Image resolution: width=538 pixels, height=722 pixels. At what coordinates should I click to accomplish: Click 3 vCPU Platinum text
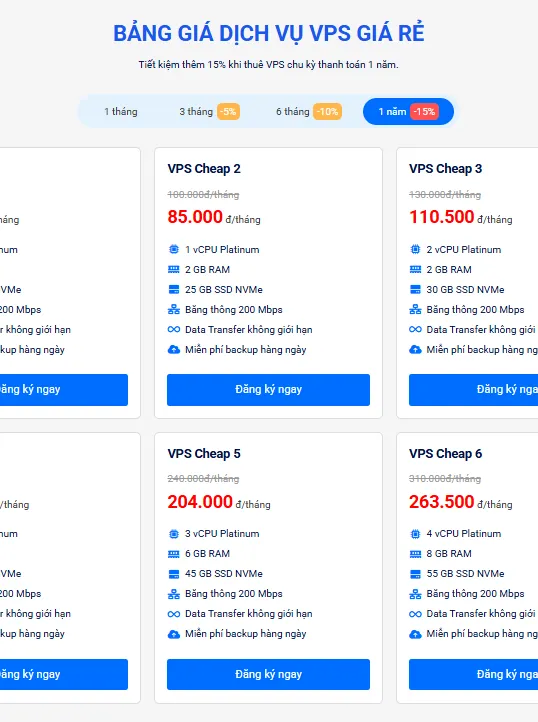click(x=222, y=534)
